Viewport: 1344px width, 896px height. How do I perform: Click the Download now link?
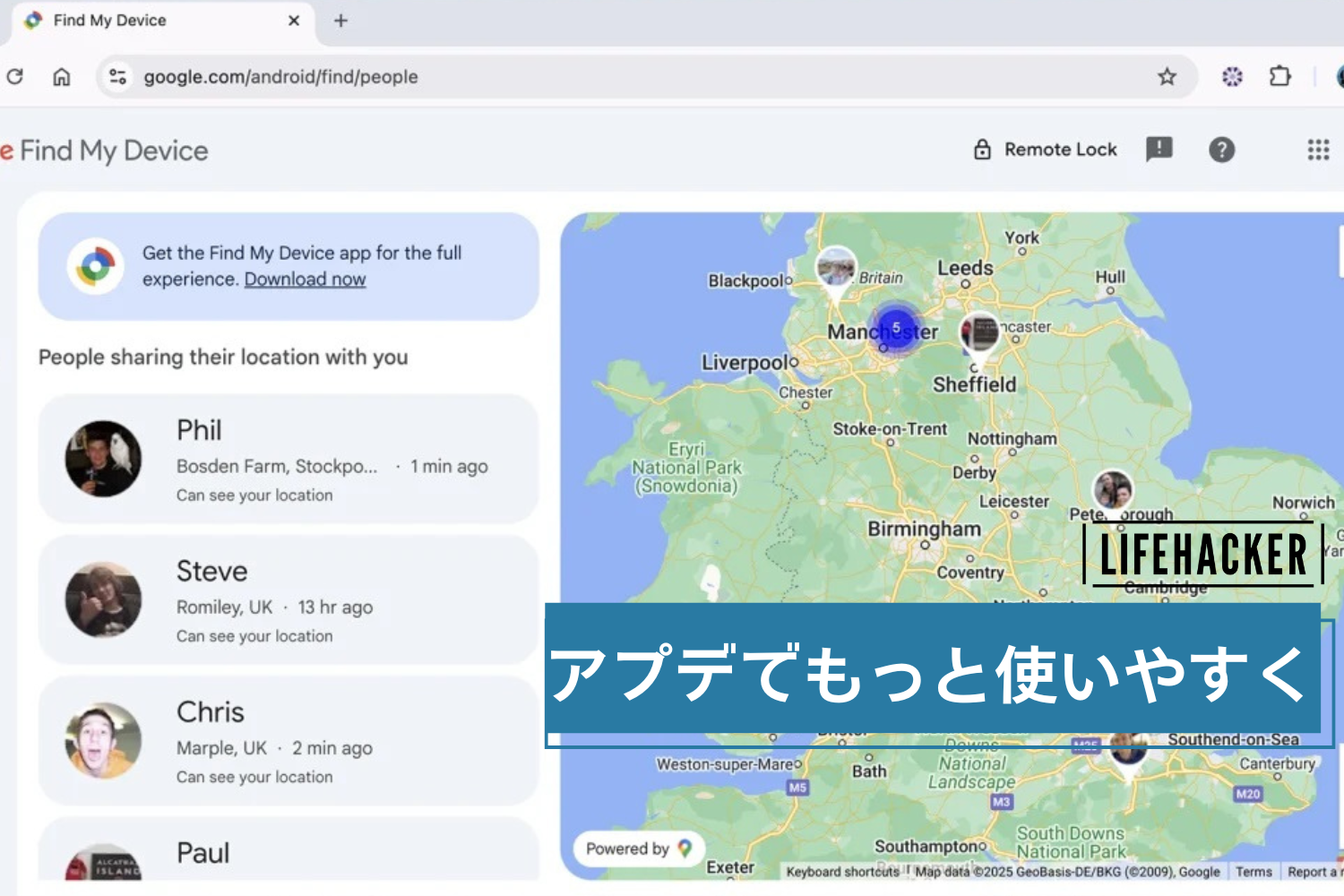click(305, 279)
